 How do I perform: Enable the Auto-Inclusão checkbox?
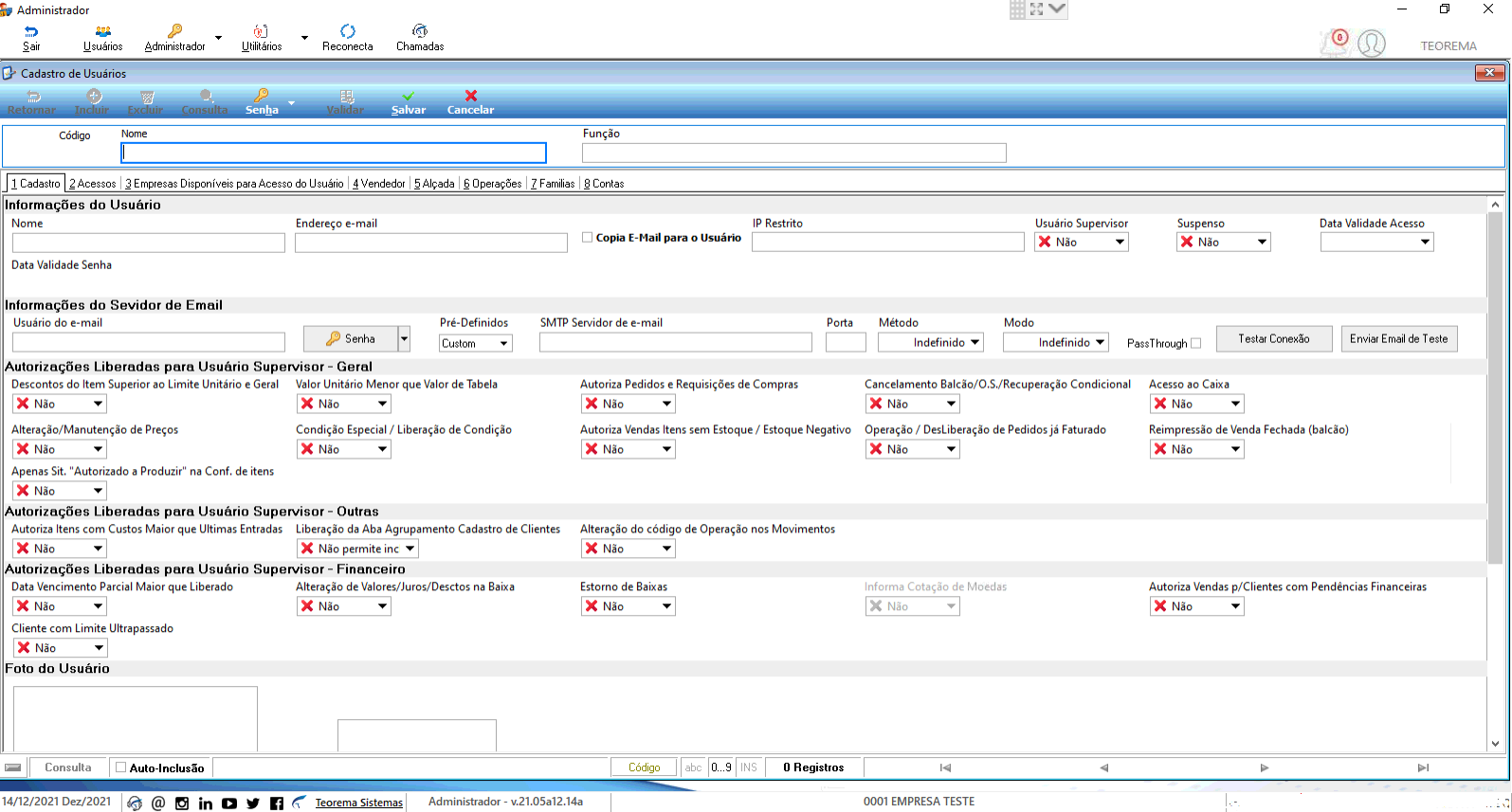(121, 767)
